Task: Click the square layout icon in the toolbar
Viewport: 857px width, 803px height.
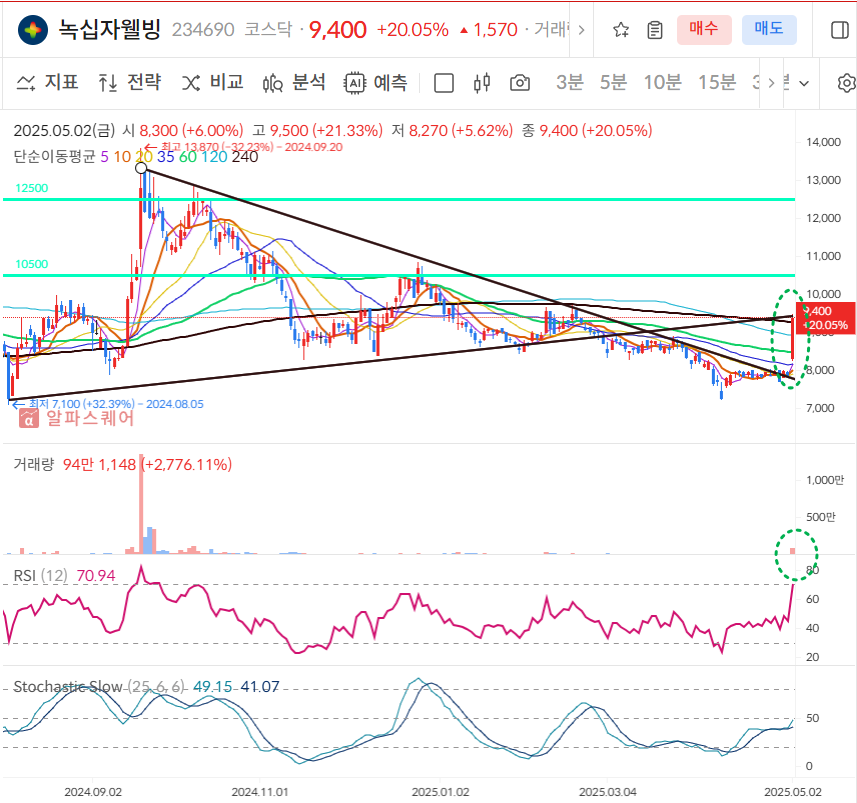Action: point(443,84)
